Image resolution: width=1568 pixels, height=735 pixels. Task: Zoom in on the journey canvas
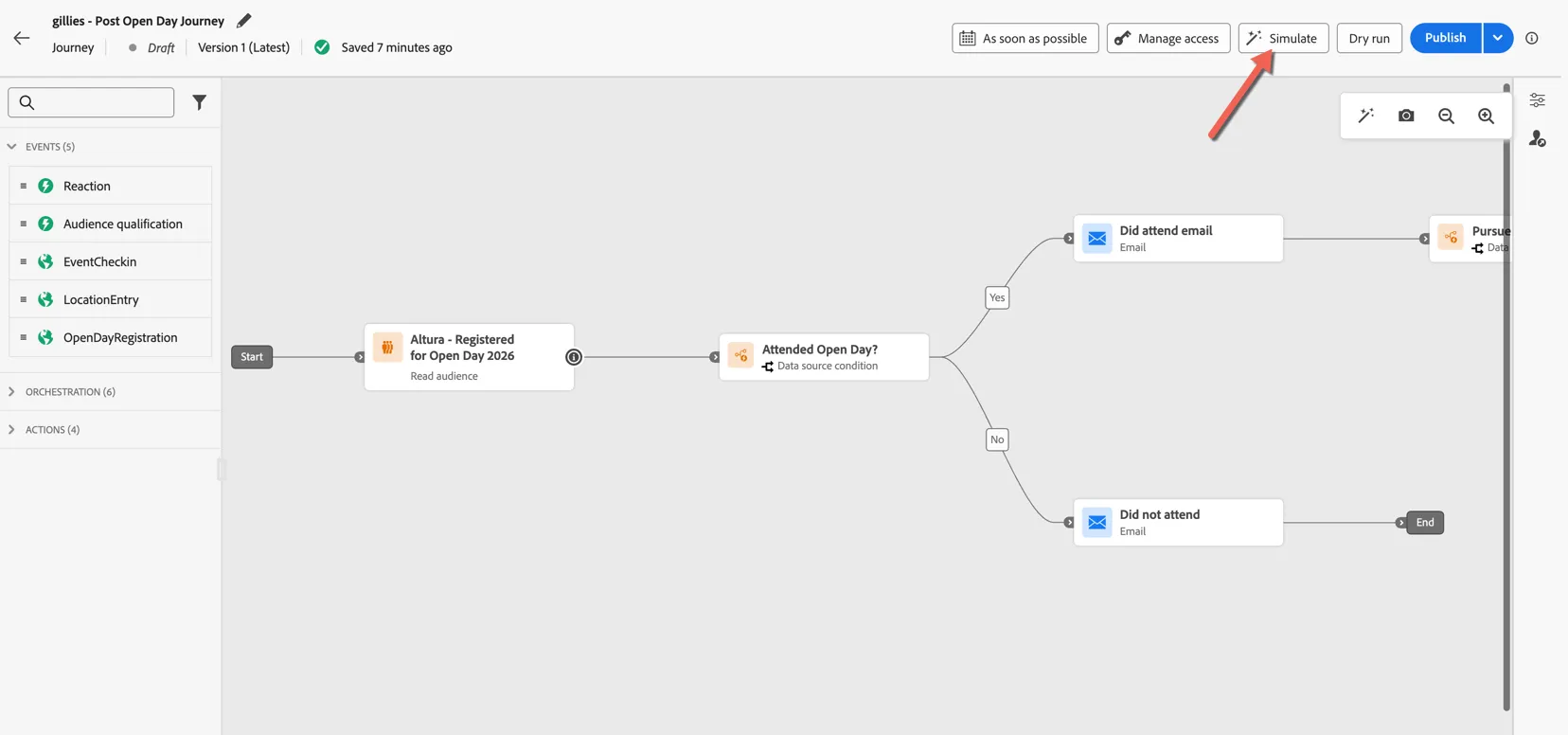point(1486,116)
